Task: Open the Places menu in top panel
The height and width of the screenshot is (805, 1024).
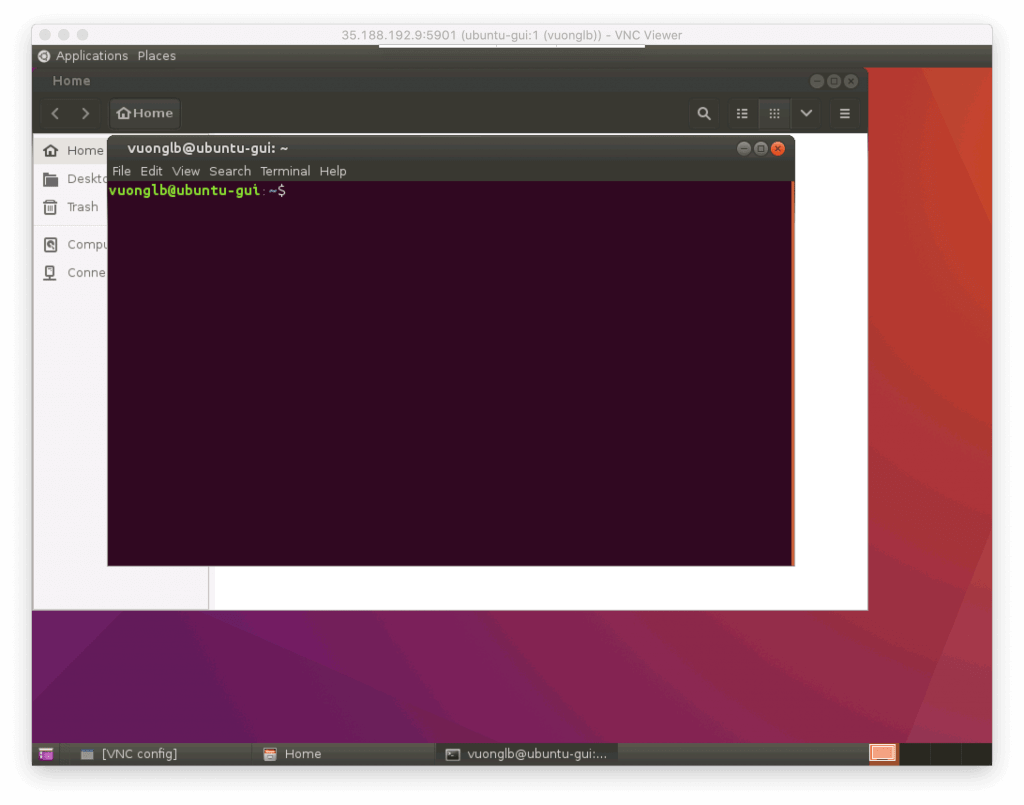Action: (157, 56)
